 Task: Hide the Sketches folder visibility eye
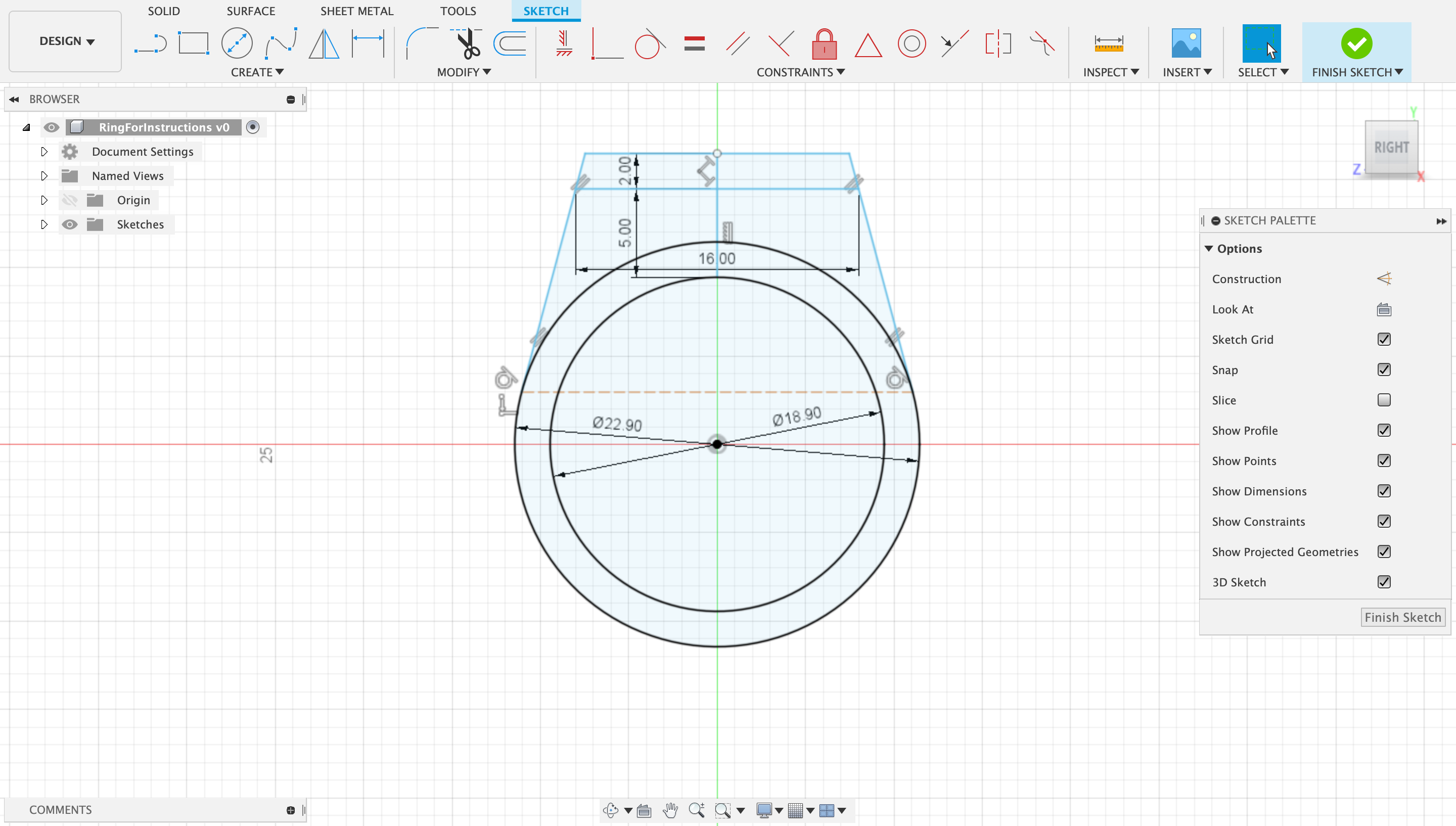click(69, 224)
